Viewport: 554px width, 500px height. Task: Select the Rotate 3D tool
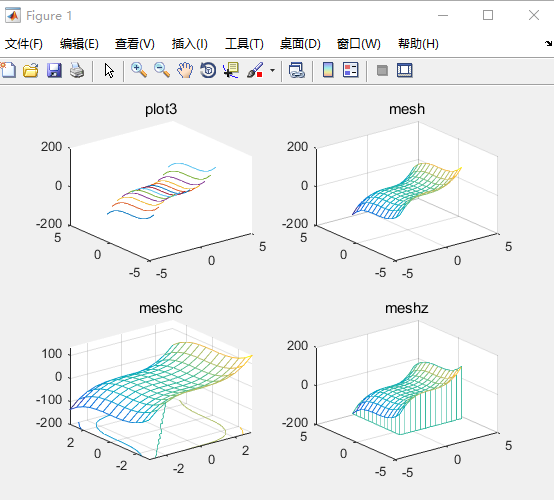click(x=208, y=70)
